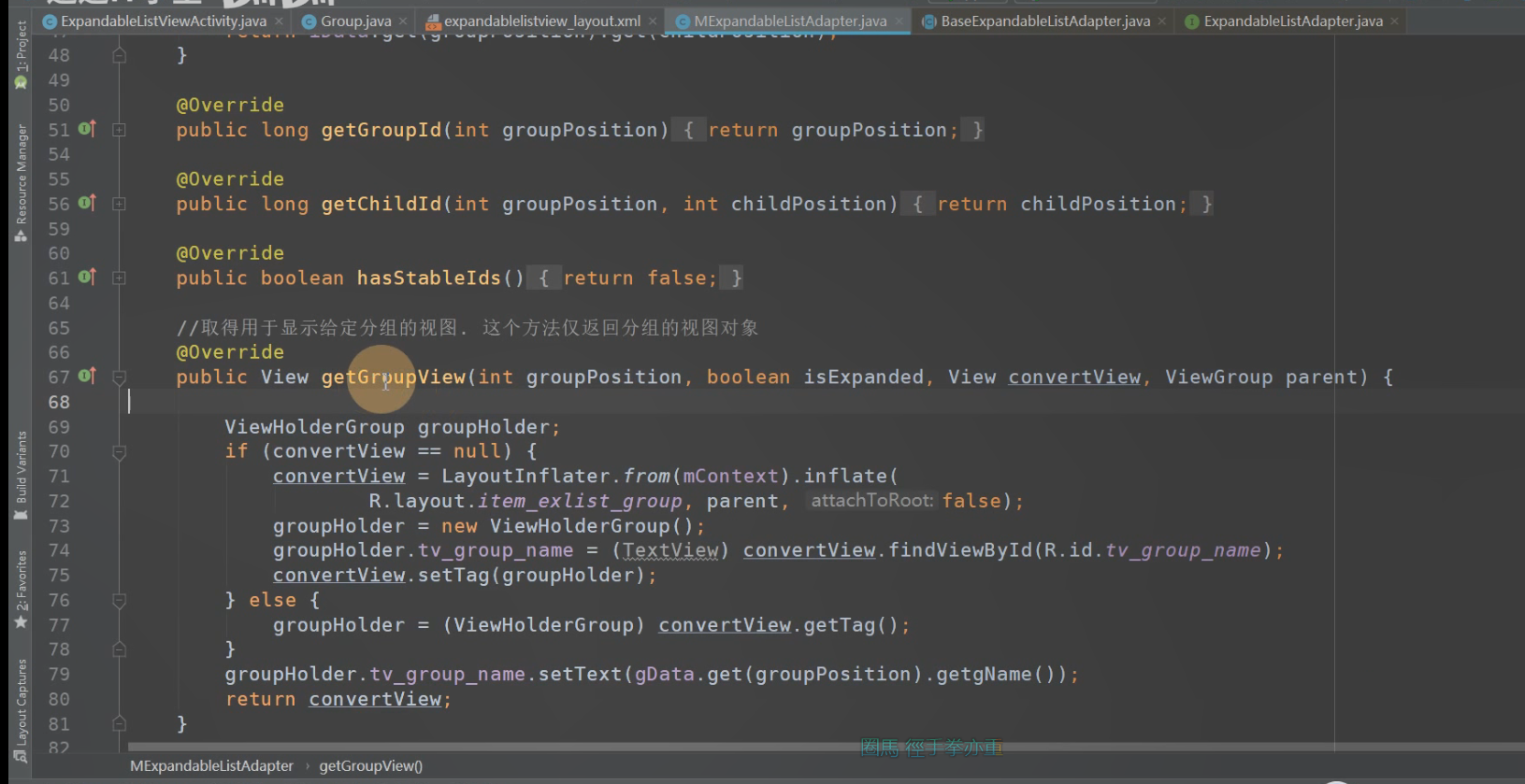Expand folded getGroupId method at line 51
Screen dimensions: 1525x784
pos(120,130)
